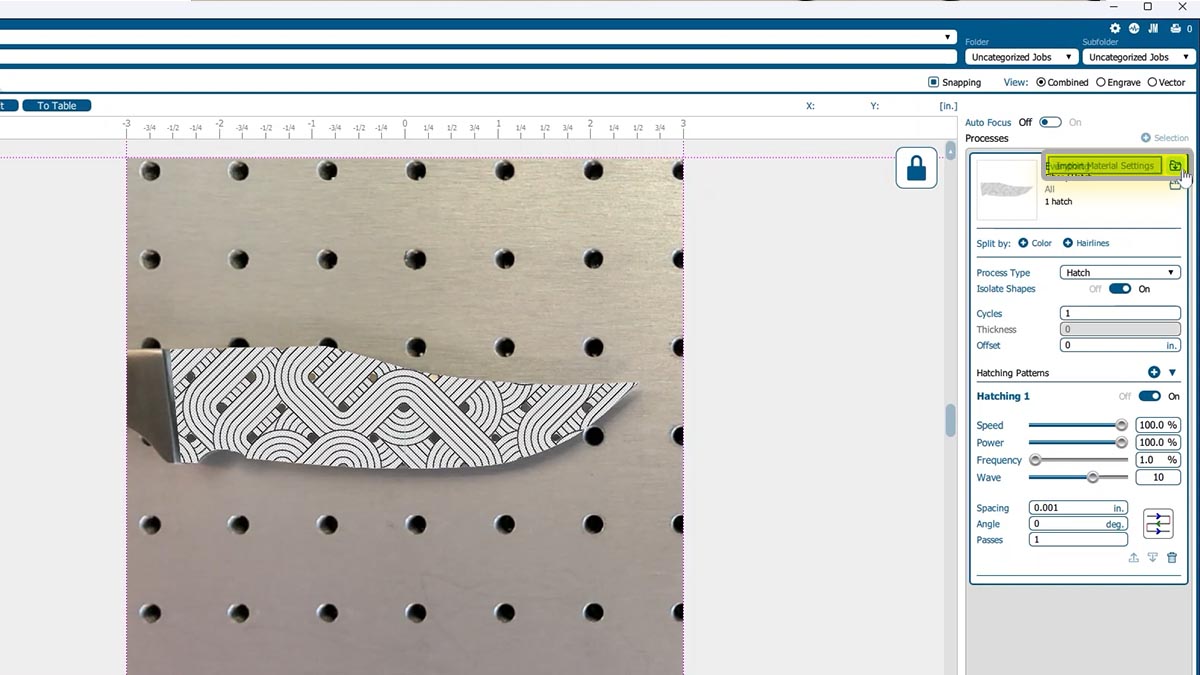This screenshot has height=675, width=1200.
Task: Turn off the Isolate Shapes toggle
Action: click(1119, 289)
